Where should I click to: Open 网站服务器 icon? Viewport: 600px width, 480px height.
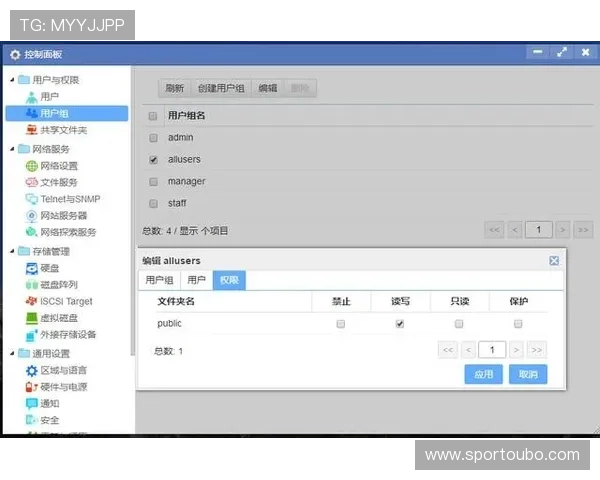tap(31, 216)
